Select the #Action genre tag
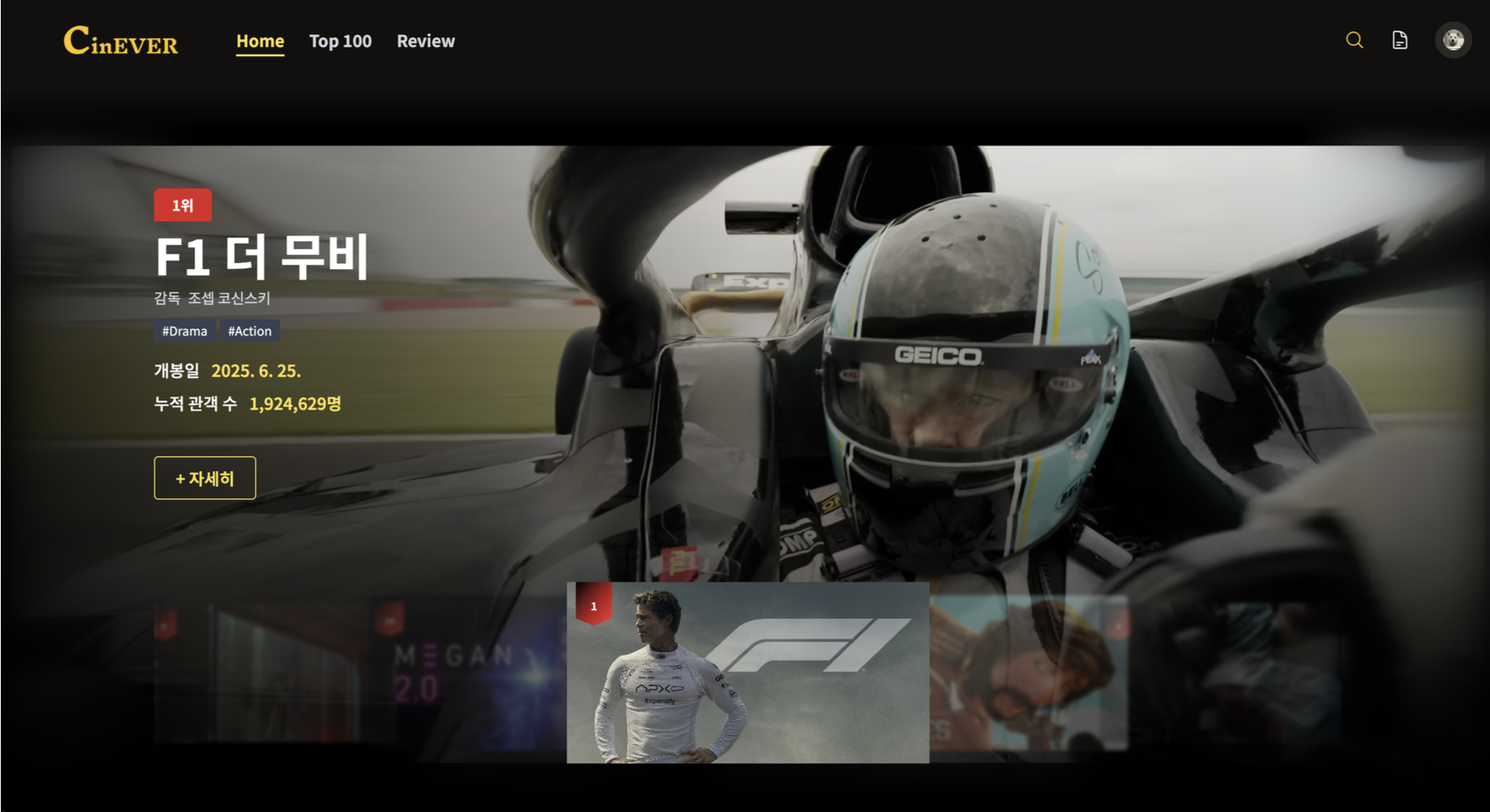1490x812 pixels. [x=250, y=331]
